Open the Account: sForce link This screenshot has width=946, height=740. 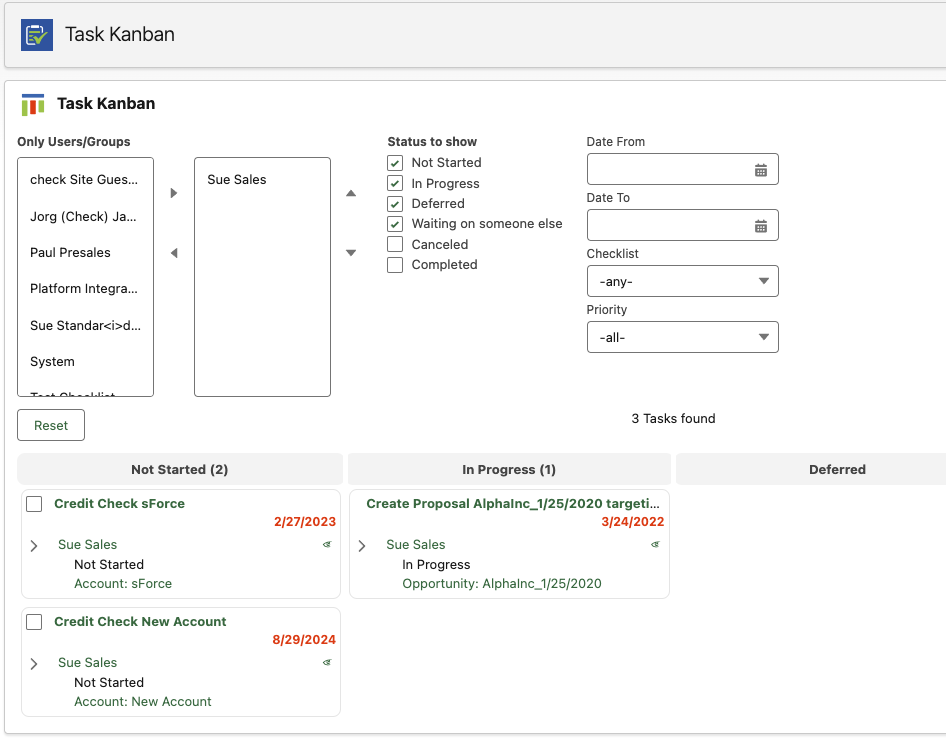(x=123, y=584)
